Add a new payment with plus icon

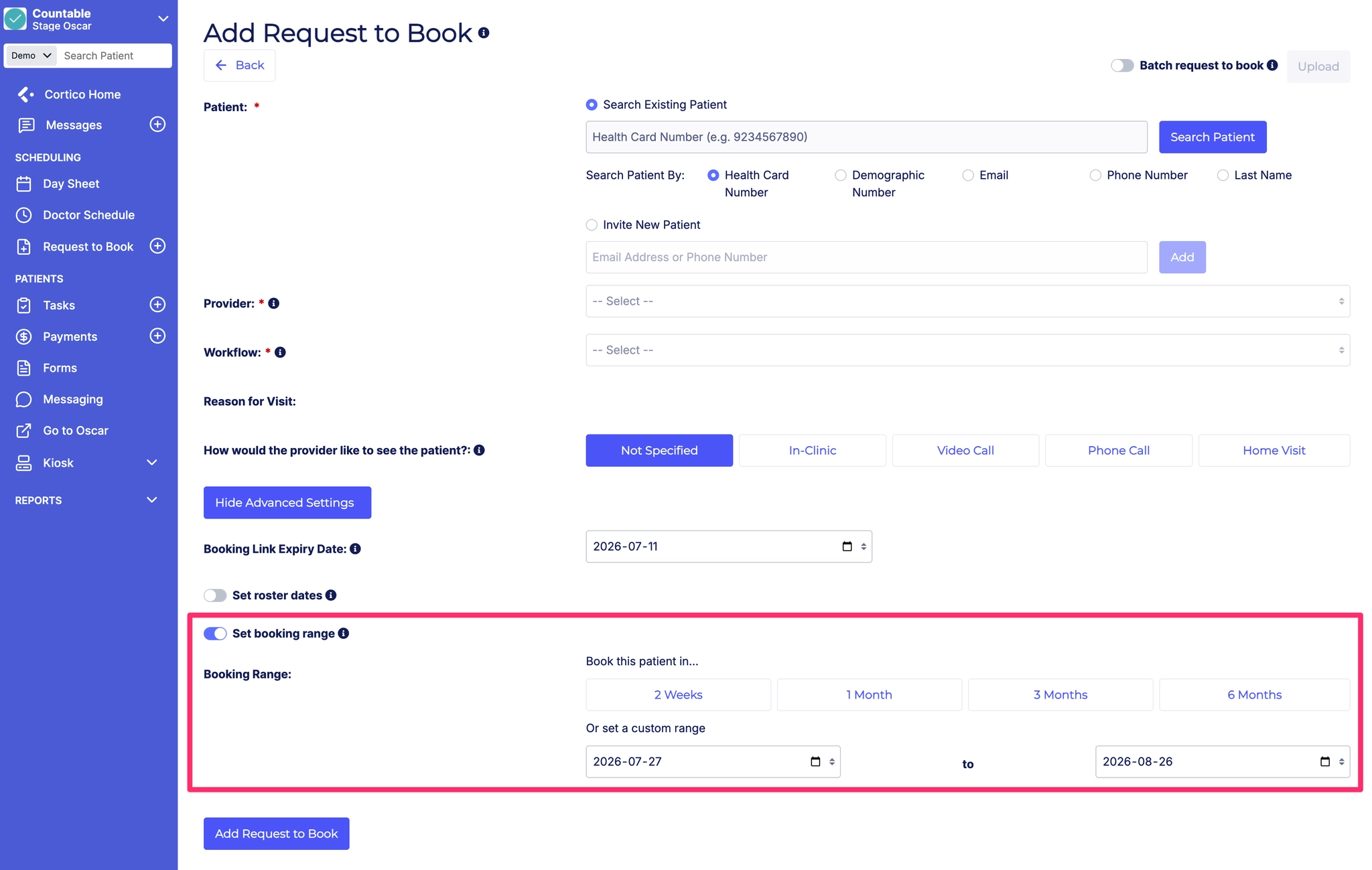(157, 336)
